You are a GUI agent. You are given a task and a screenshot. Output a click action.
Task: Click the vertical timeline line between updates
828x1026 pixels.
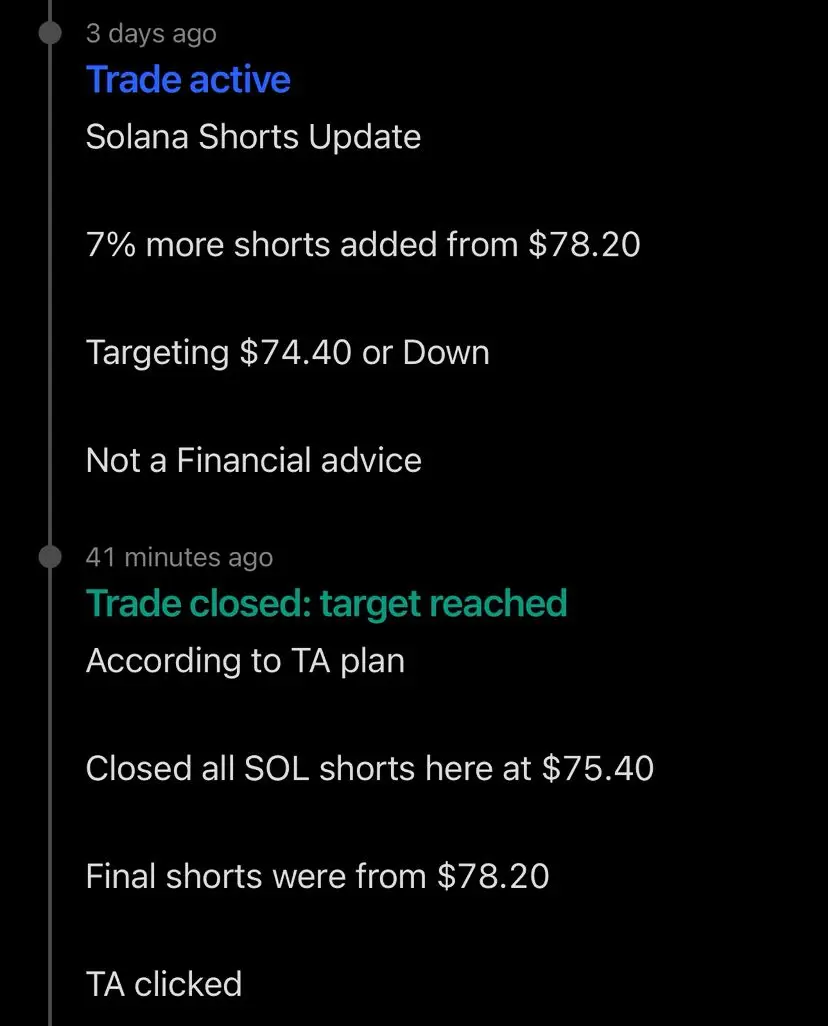(x=50, y=294)
